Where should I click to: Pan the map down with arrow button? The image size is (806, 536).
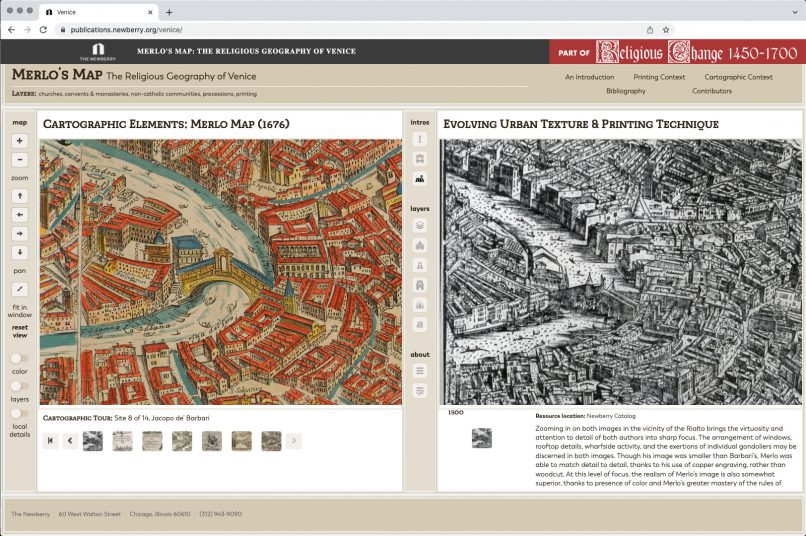click(20, 252)
